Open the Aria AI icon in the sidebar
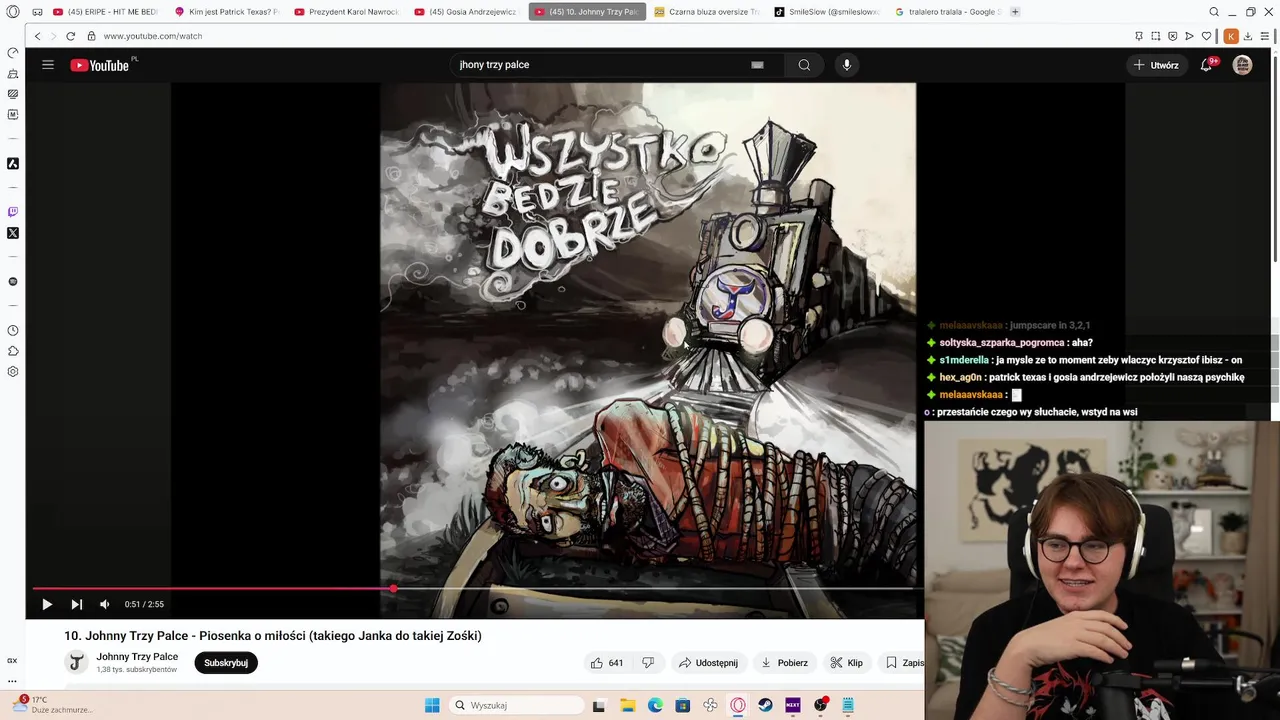The width and height of the screenshot is (1280, 720). coord(13,163)
